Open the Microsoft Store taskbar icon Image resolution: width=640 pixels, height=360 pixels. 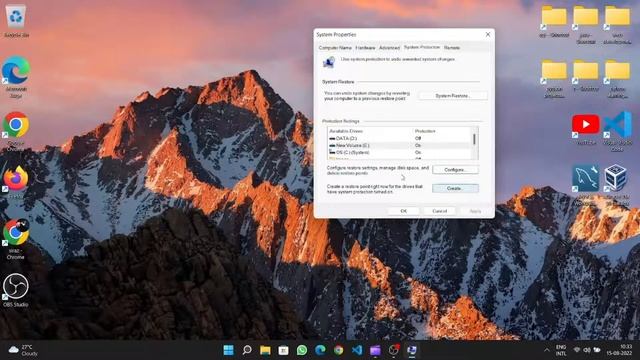(x=284, y=350)
